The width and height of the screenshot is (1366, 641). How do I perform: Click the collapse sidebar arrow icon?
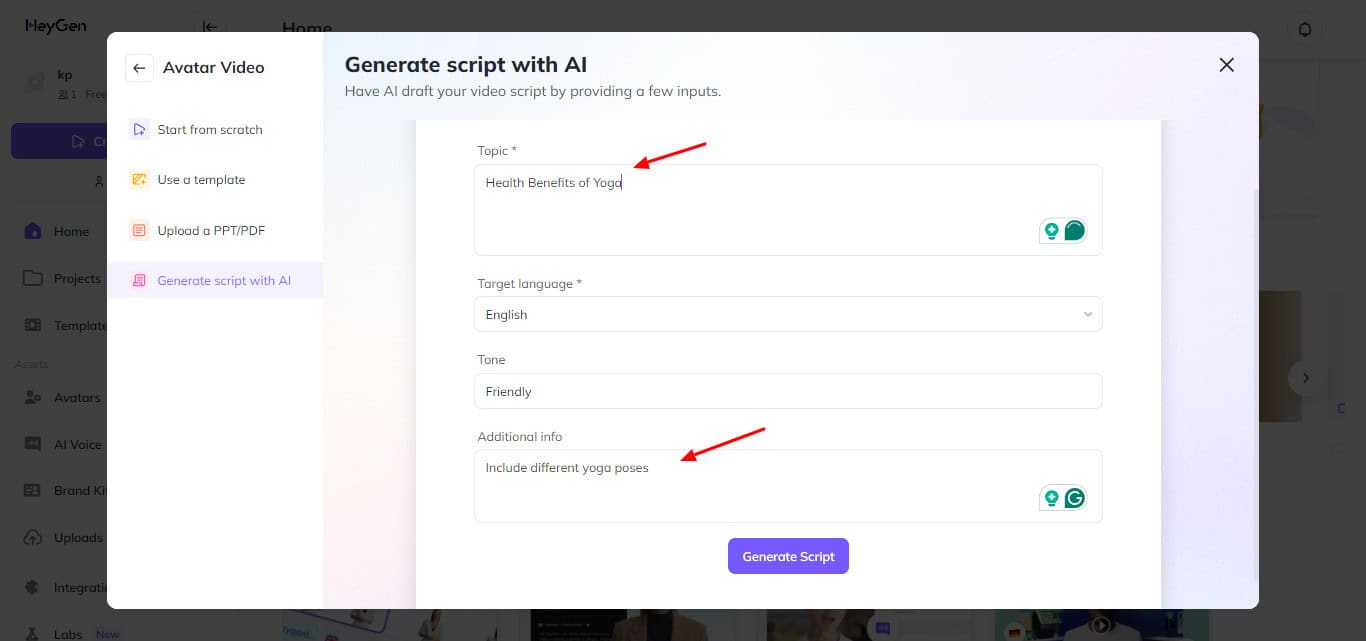(209, 28)
